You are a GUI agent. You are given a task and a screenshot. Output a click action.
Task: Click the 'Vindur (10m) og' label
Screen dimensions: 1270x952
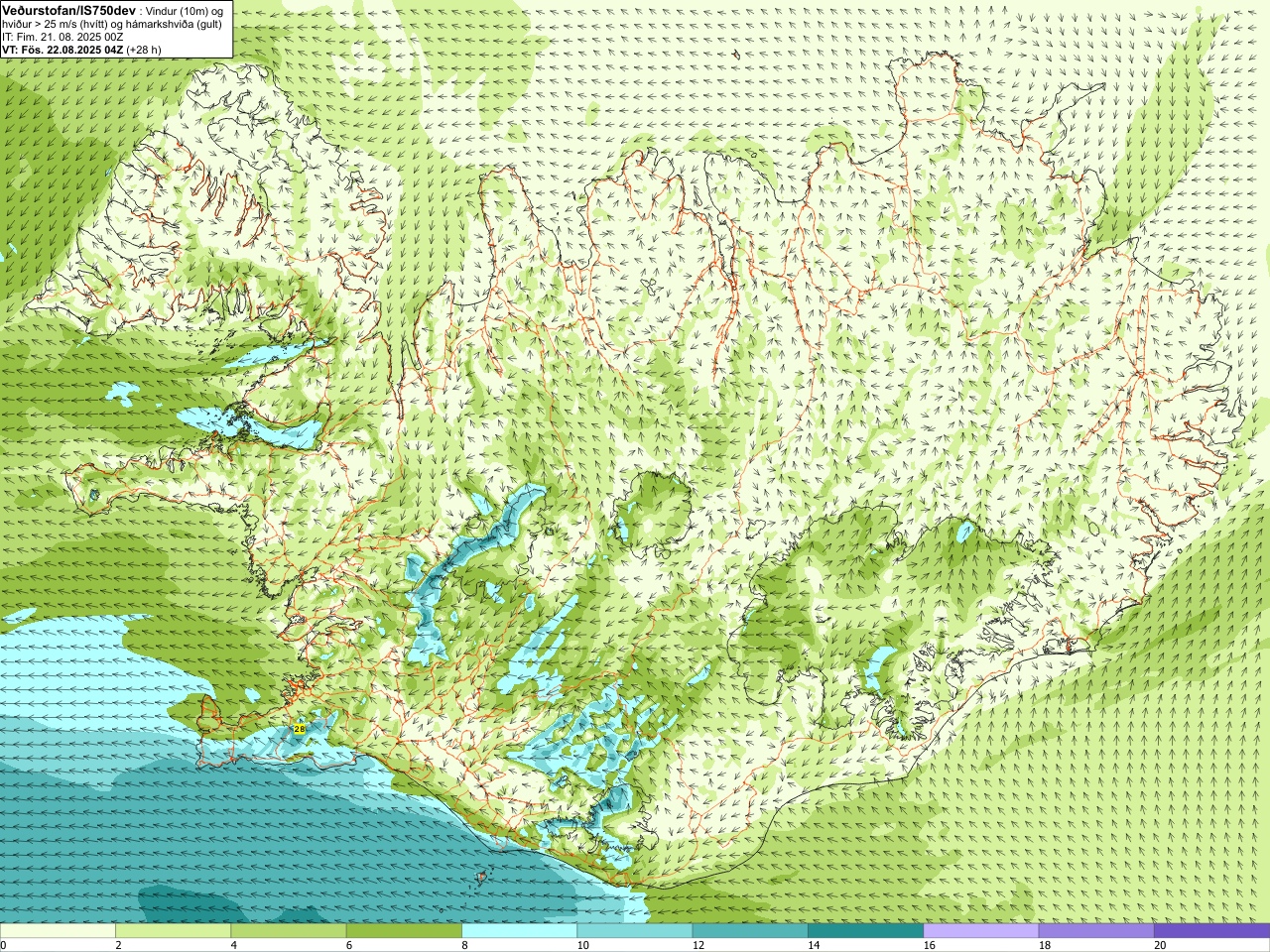coord(185,10)
